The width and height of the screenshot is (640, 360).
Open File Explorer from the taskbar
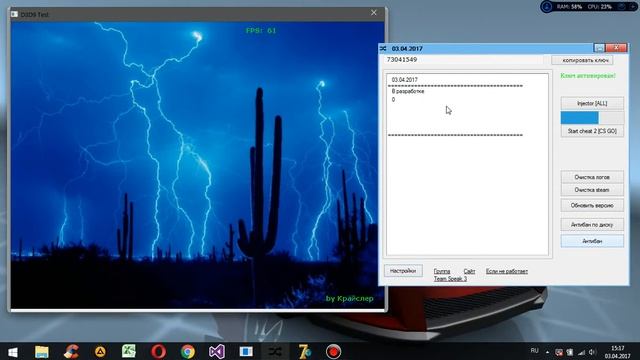(x=42, y=352)
